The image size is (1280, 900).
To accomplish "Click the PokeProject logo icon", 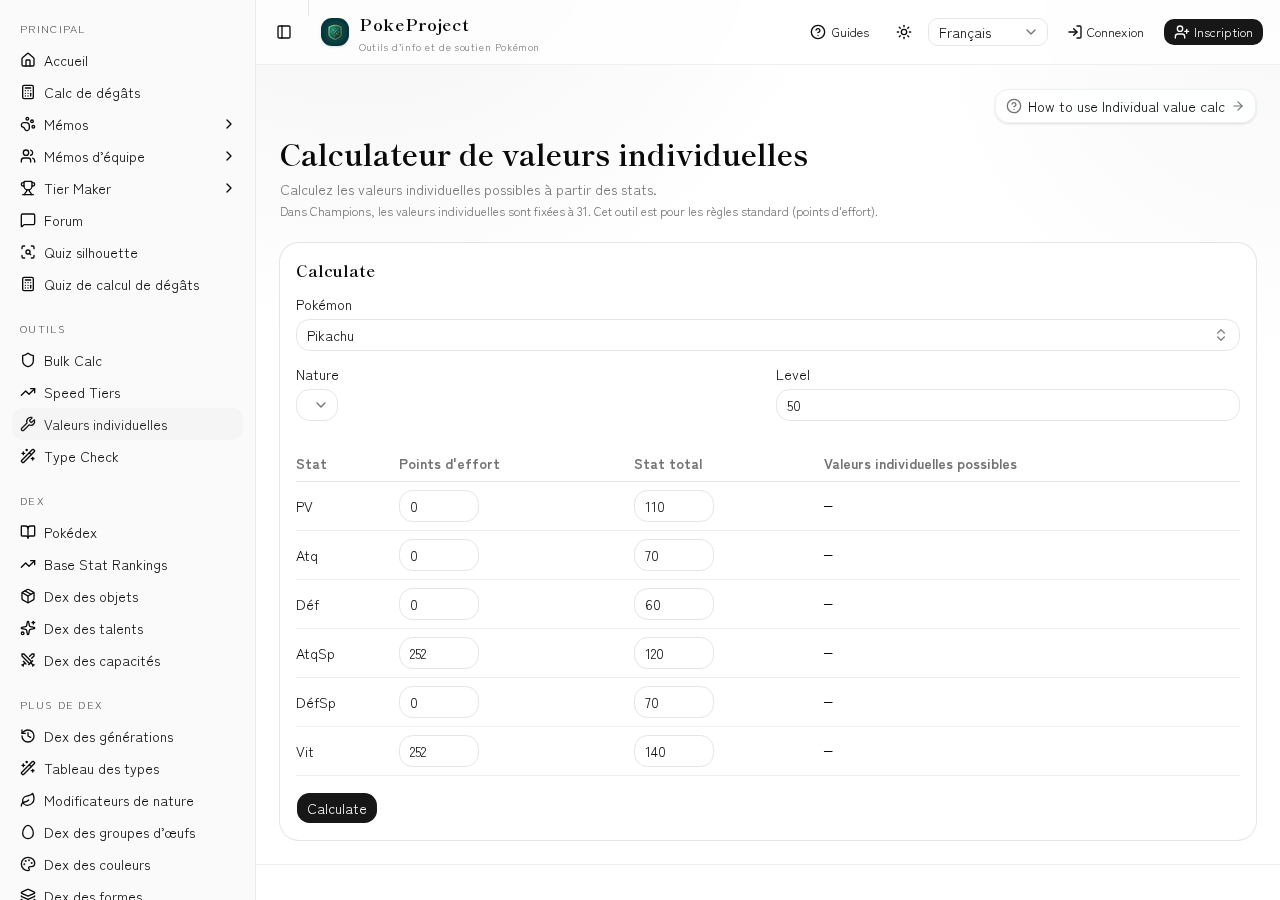I will [335, 32].
